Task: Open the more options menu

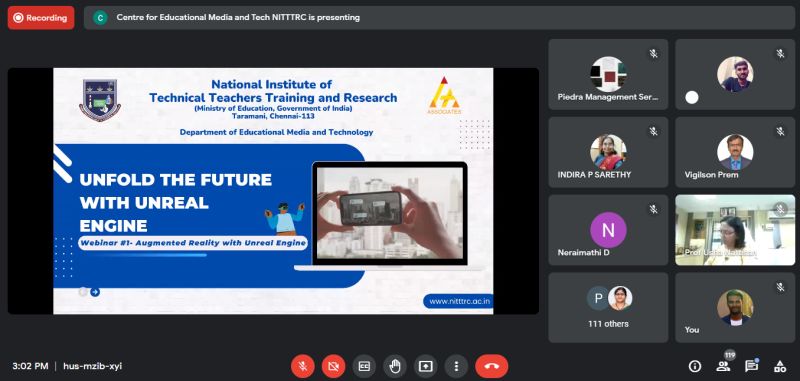Action: click(456, 366)
